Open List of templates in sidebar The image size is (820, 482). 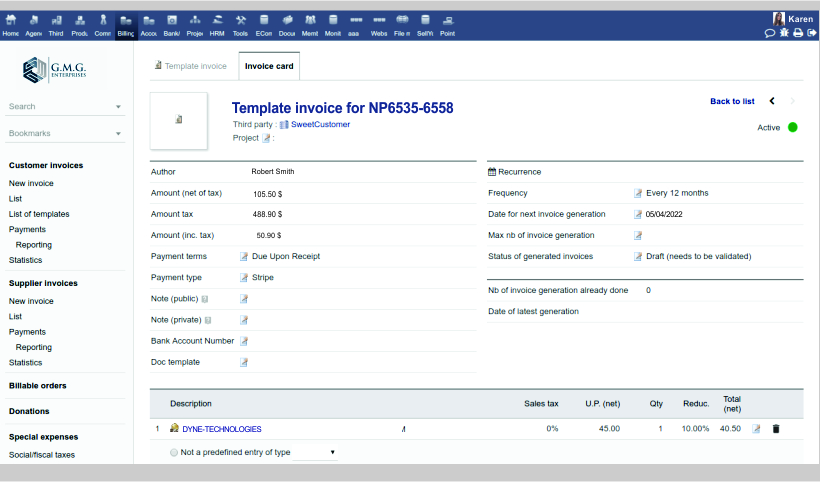[x=39, y=214]
